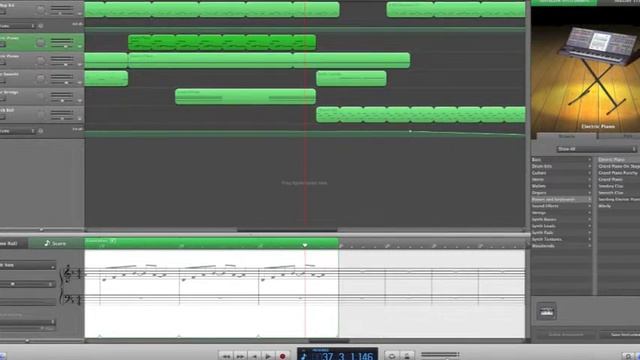Click the LCD time position readout
This screenshot has height=360, width=640.
[x=348, y=356]
